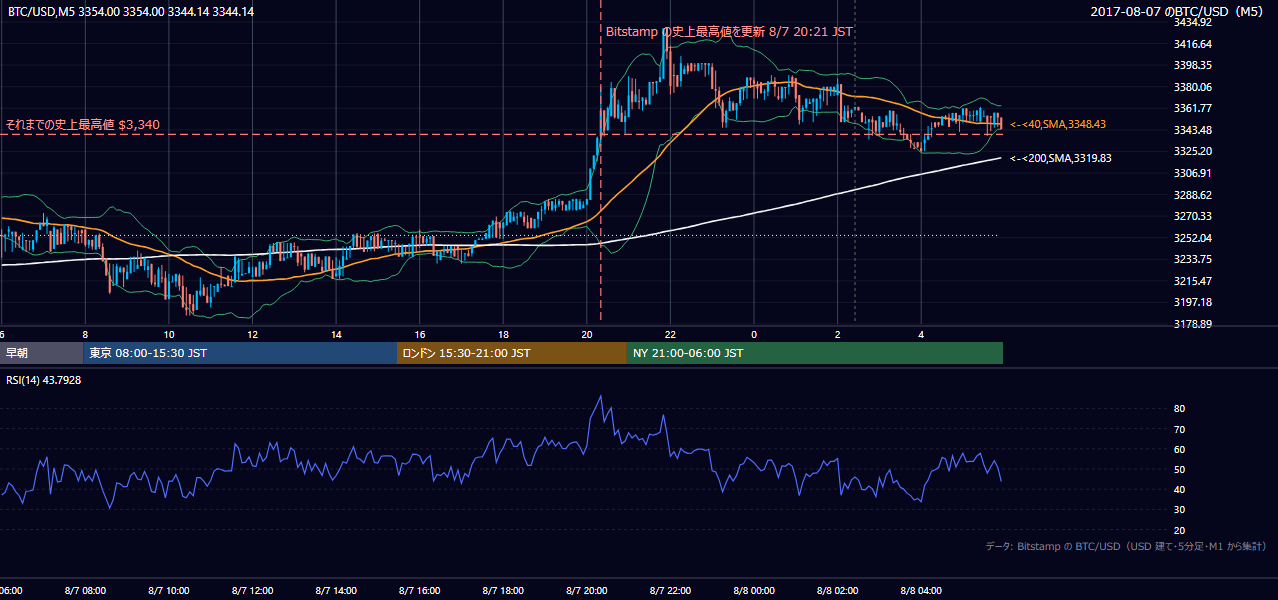This screenshot has width=1278, height=600.
Task: Click price scale value 3325.20
Action: pos(1193,151)
